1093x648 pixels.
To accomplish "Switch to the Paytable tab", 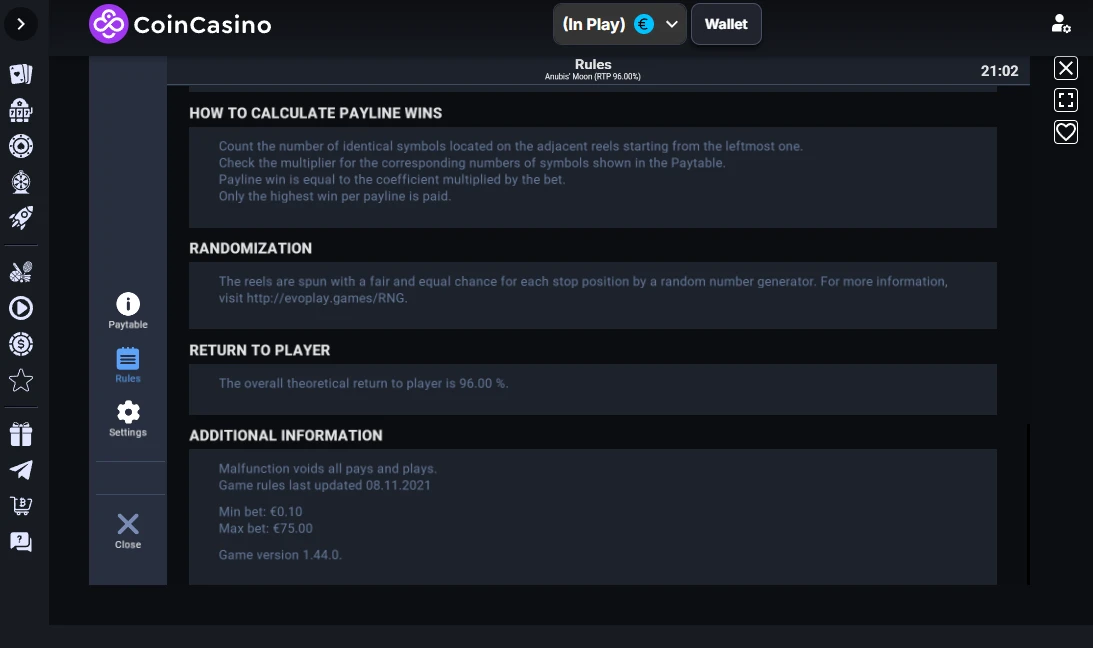I will [128, 311].
